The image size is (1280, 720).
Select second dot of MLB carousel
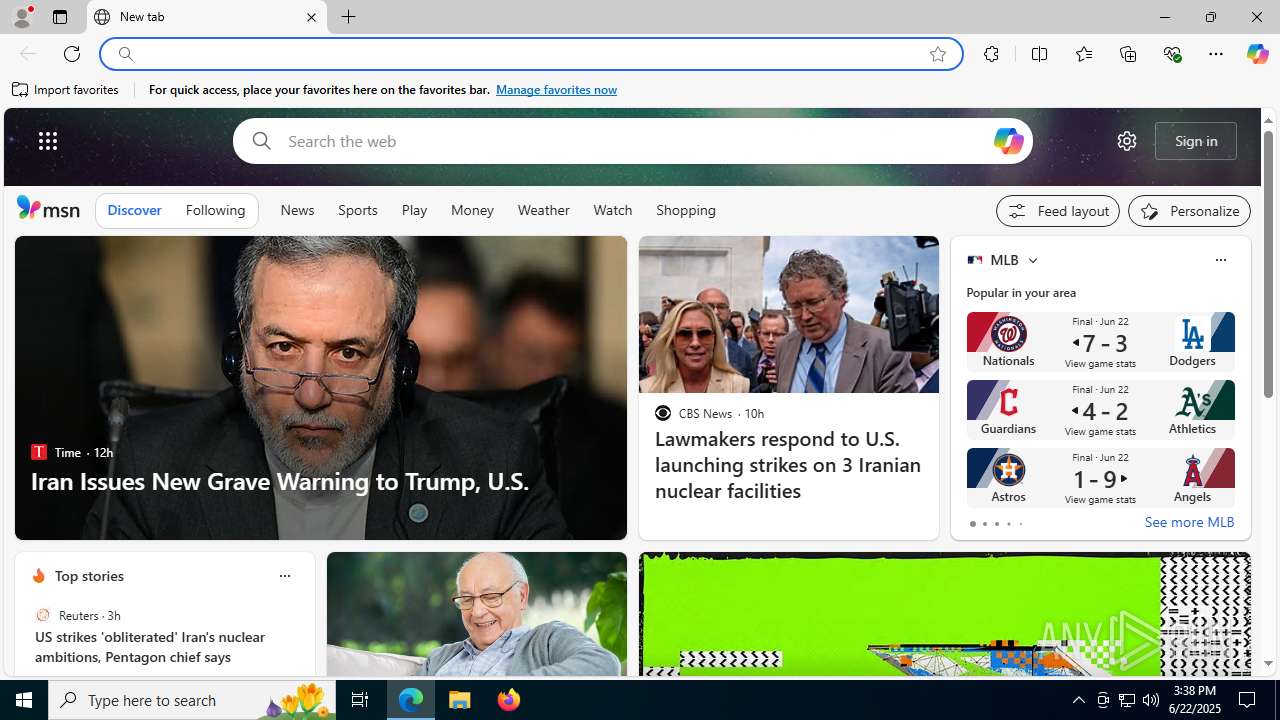click(984, 524)
